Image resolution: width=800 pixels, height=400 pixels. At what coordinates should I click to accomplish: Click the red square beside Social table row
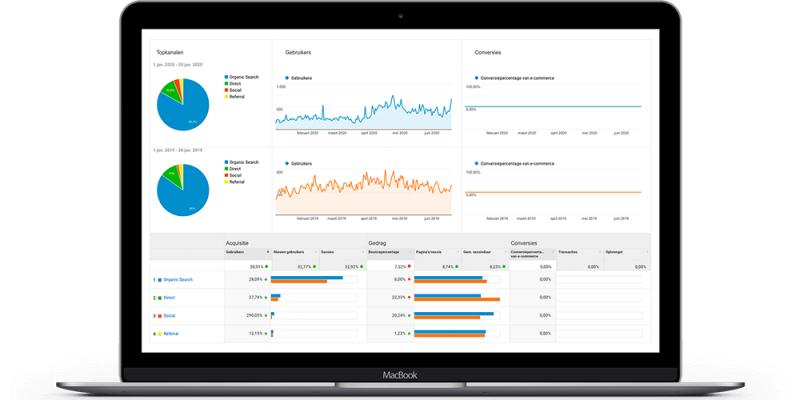tap(160, 316)
